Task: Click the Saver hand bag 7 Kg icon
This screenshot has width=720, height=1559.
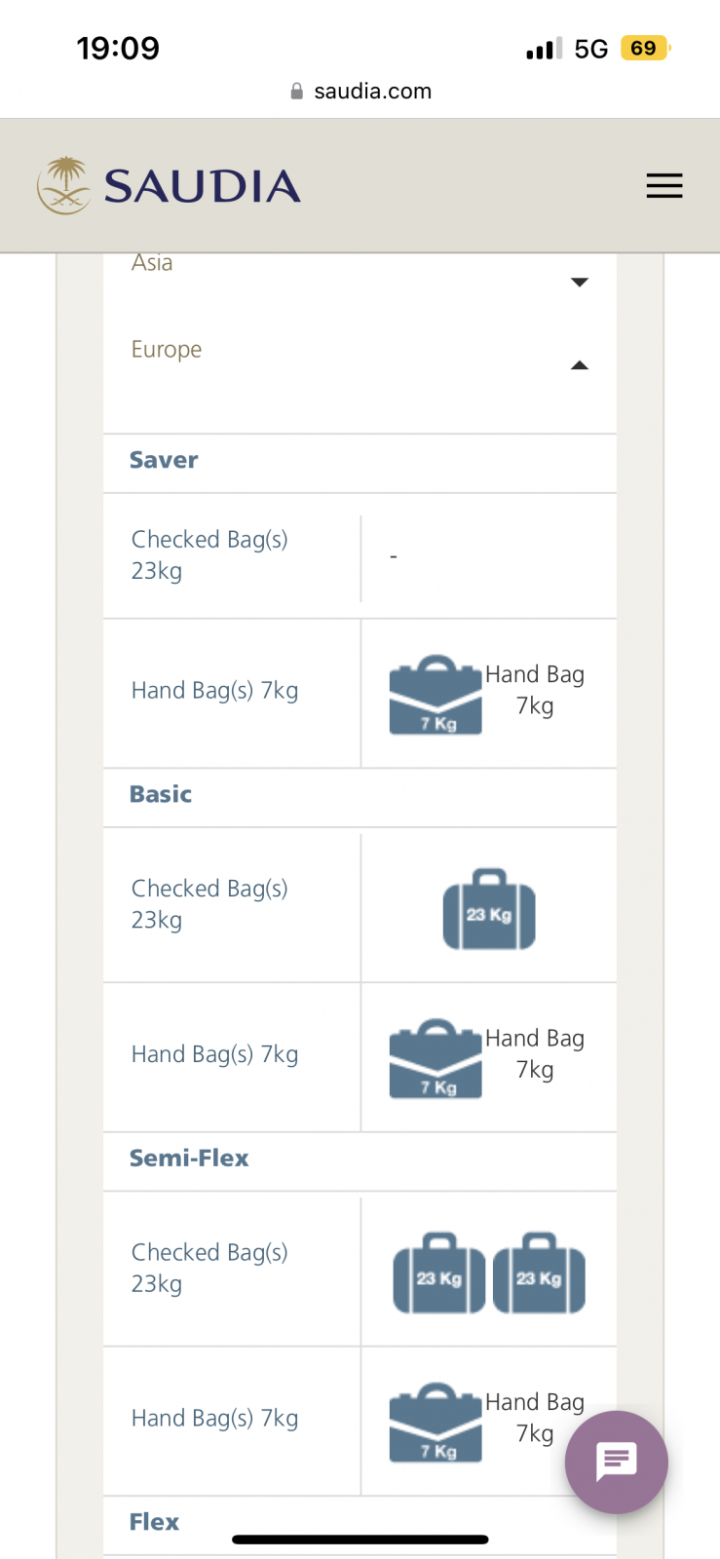Action: tap(435, 695)
